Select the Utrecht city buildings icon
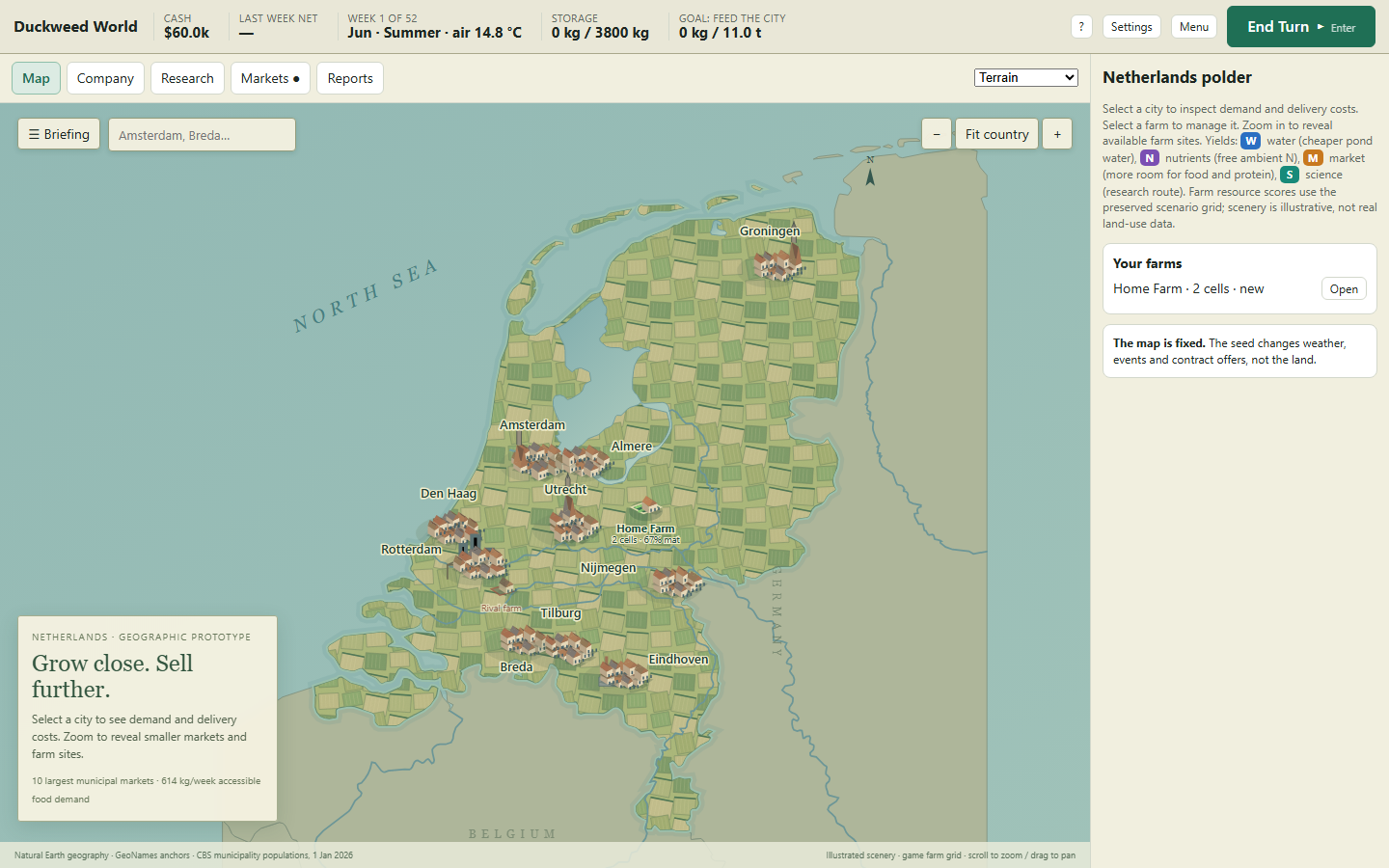Image resolution: width=1389 pixels, height=868 pixels. (x=574, y=524)
